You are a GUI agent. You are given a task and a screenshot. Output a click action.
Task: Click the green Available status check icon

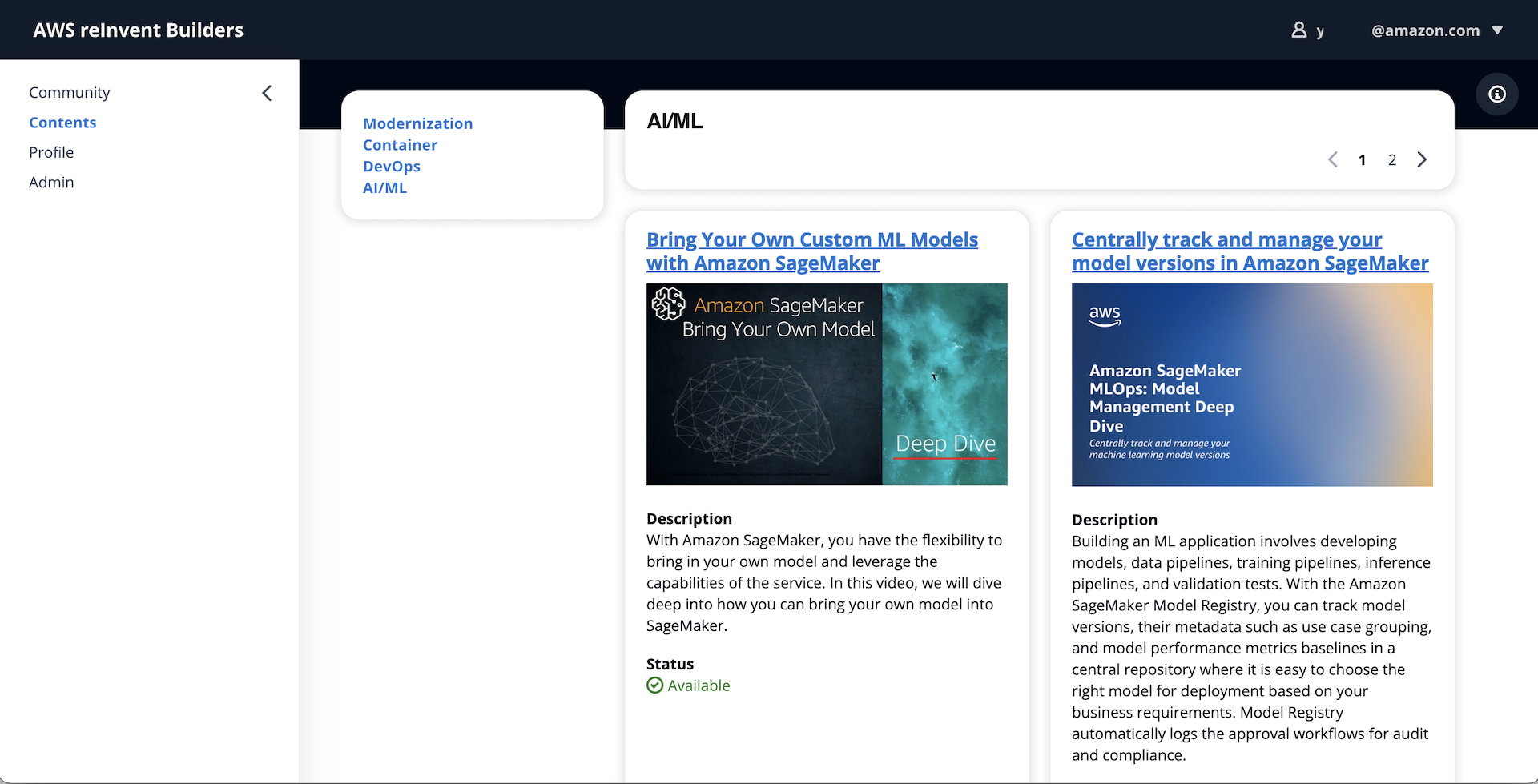pyautogui.click(x=654, y=685)
